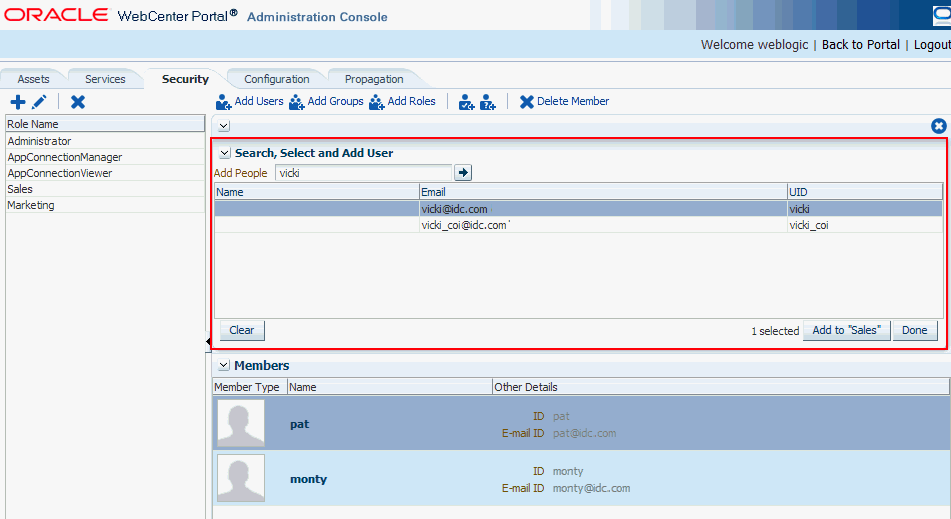Image resolution: width=951 pixels, height=519 pixels.
Task: Select the AppConnectionViewer role
Action: [106, 173]
